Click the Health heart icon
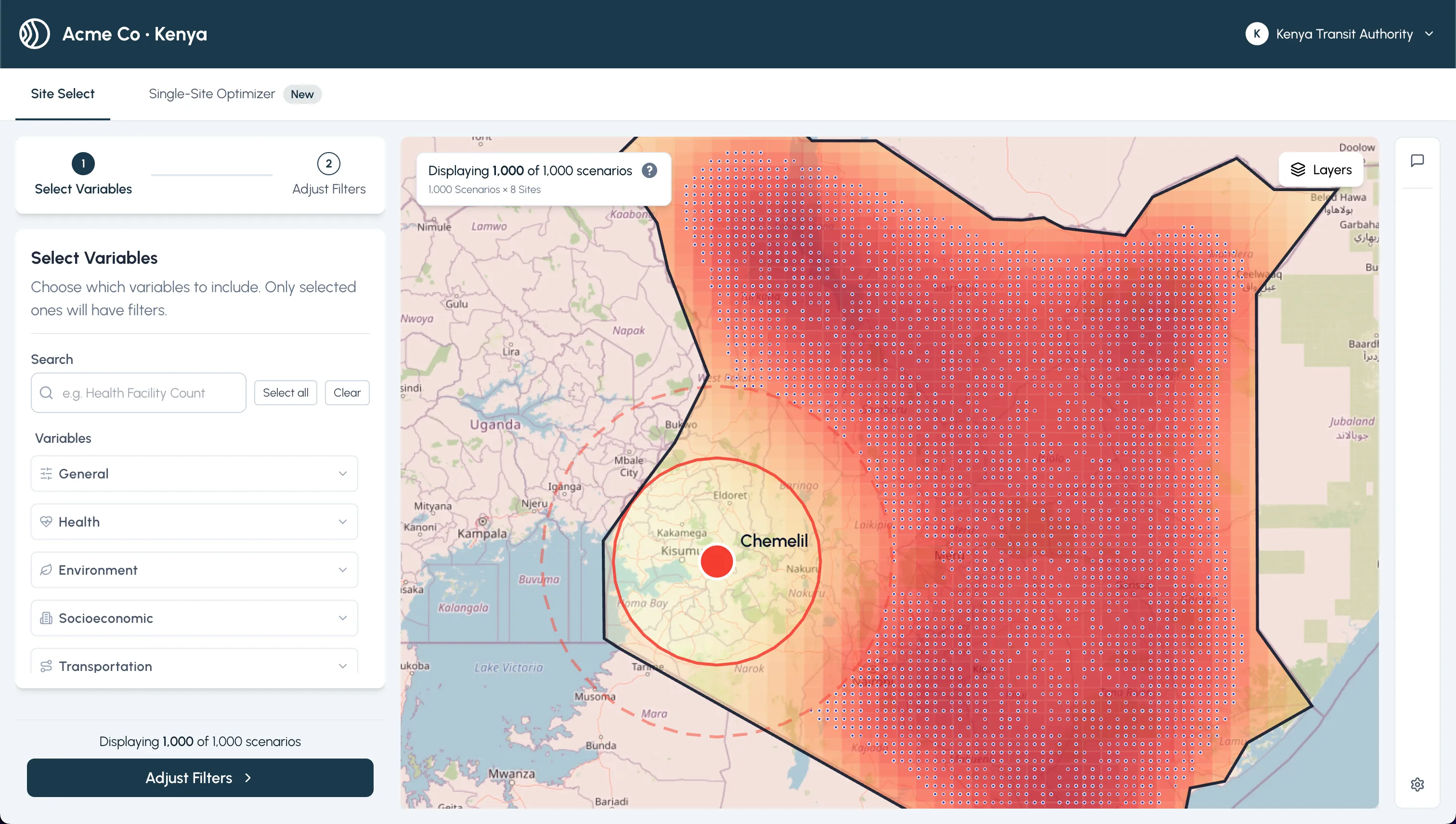The width and height of the screenshot is (1456, 824). coord(46,522)
